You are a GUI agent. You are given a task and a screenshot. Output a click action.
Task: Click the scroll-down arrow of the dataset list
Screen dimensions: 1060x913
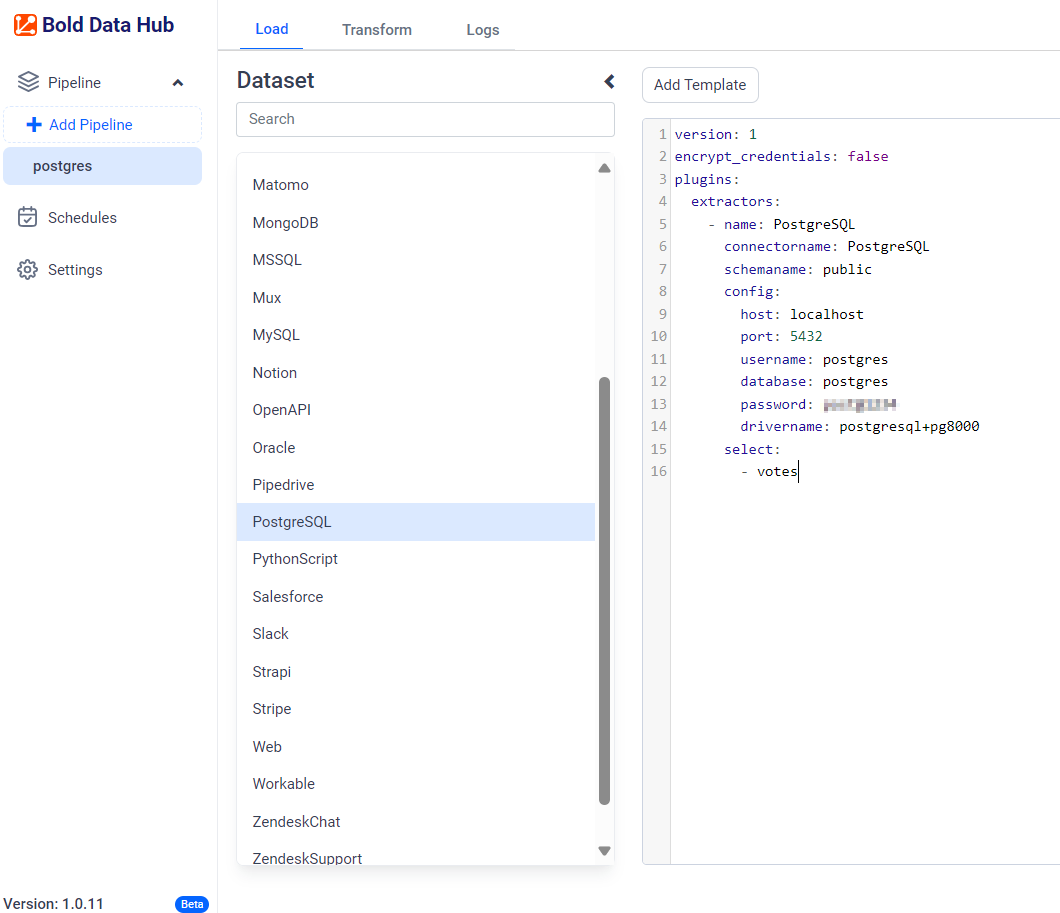point(604,850)
